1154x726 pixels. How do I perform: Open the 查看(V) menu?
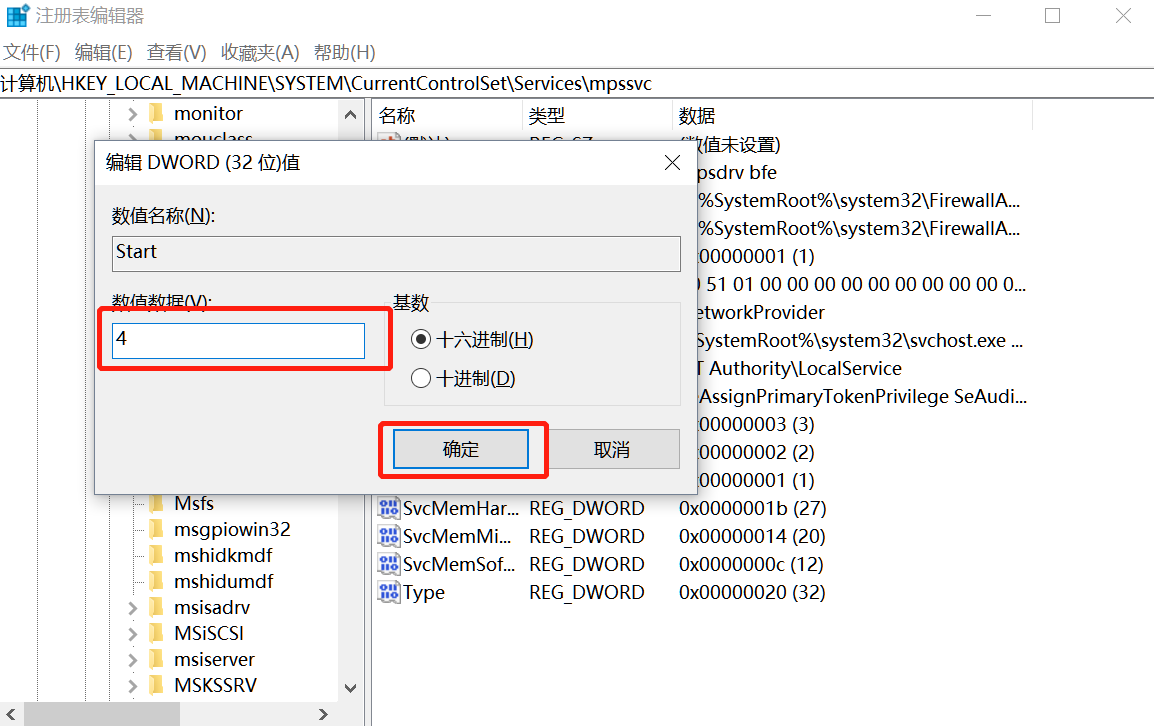176,51
